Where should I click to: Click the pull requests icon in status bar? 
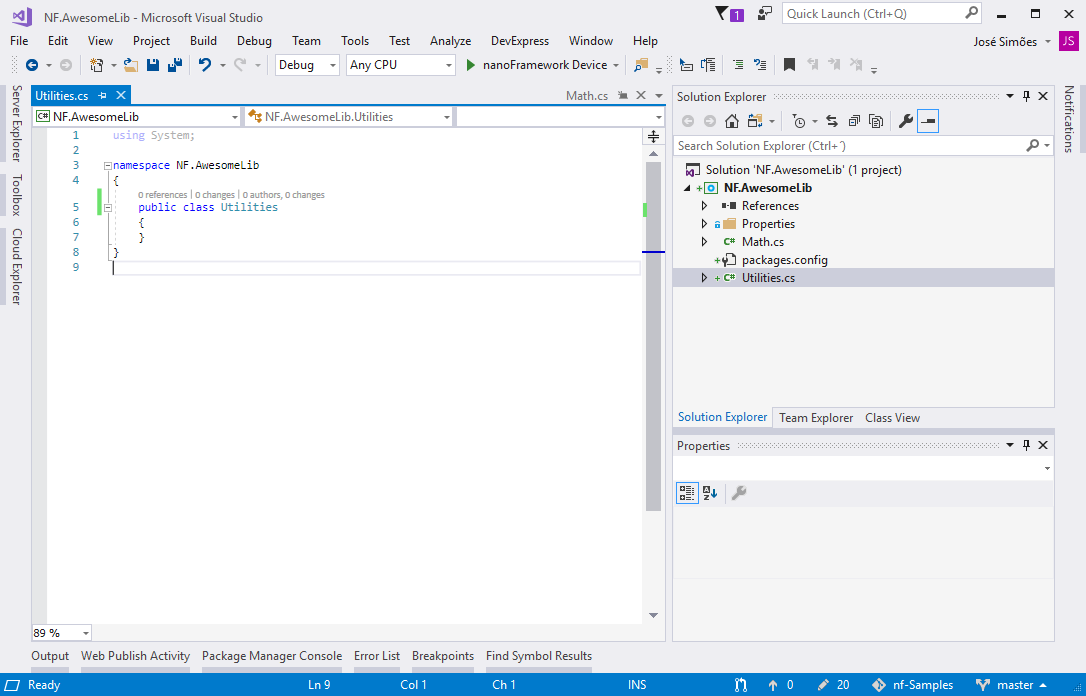click(x=741, y=685)
